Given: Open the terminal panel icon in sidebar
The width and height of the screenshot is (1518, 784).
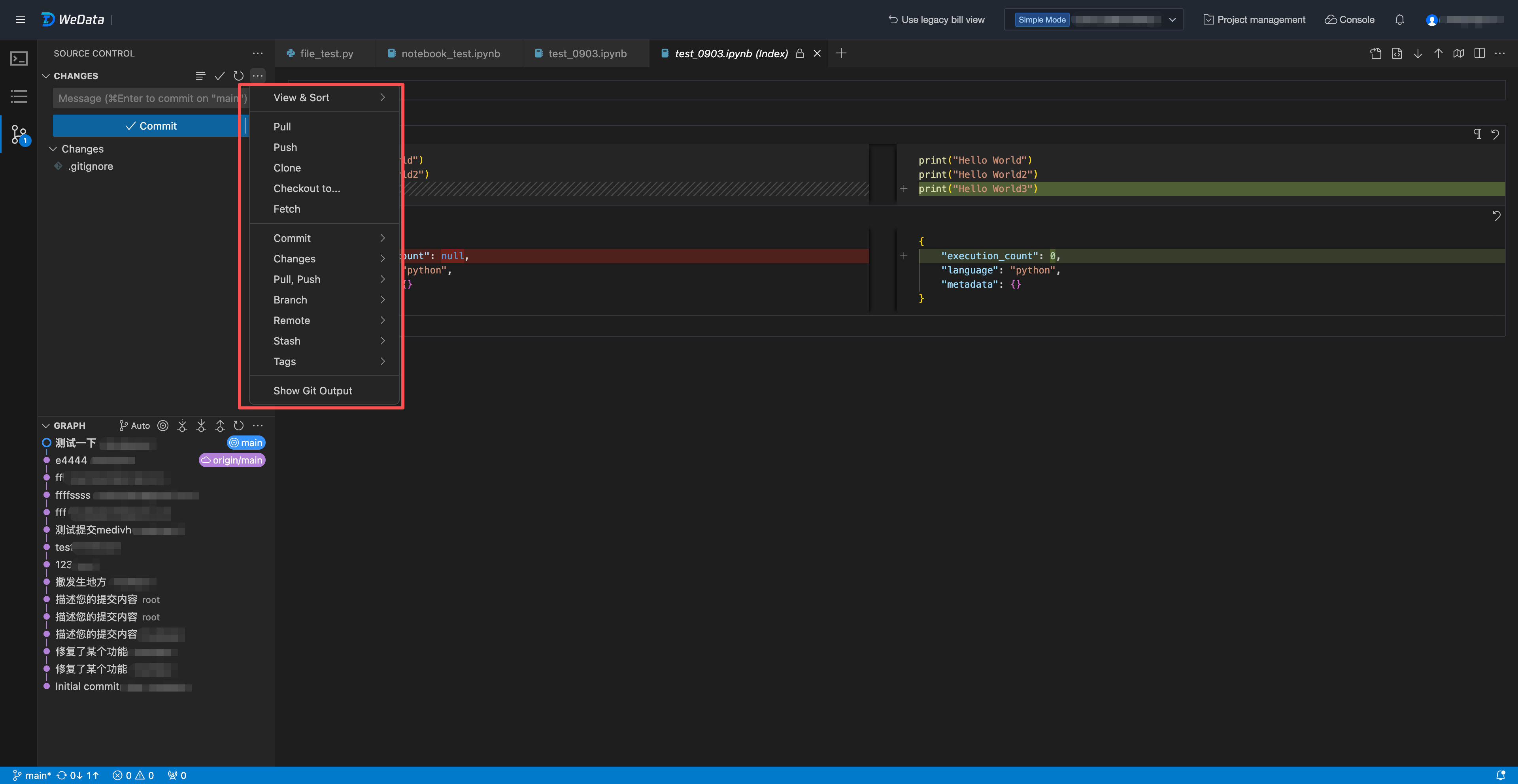Looking at the screenshot, I should (x=19, y=58).
